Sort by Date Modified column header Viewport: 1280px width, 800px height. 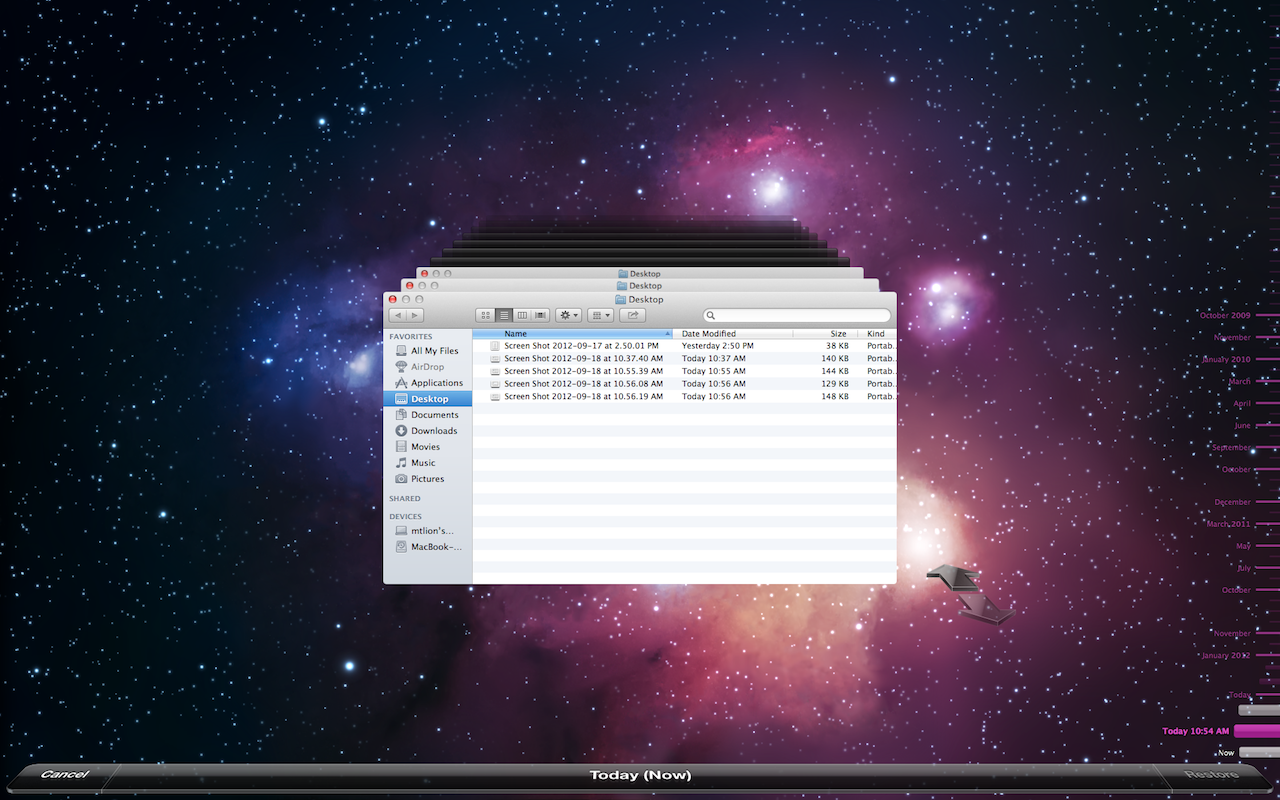point(734,334)
